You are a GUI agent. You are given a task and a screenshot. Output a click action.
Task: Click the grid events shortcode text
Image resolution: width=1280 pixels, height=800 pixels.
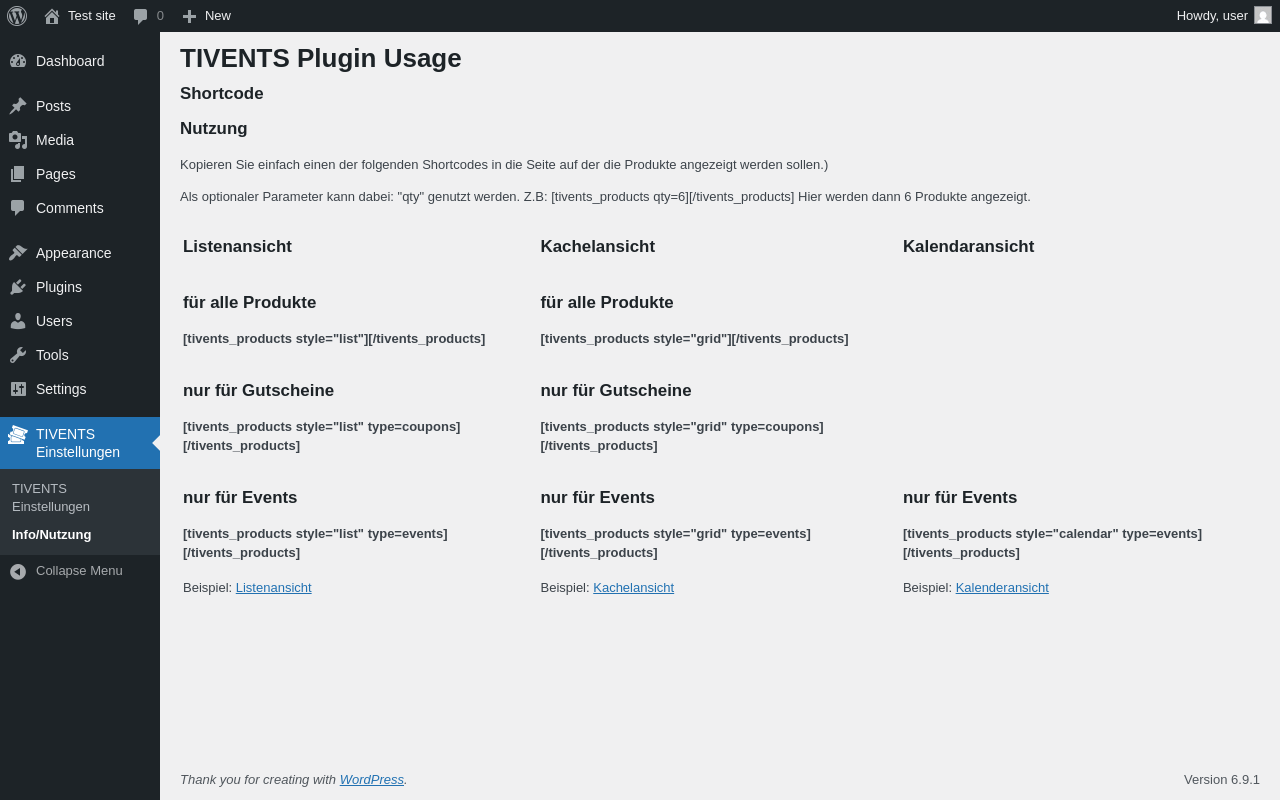coord(676,543)
